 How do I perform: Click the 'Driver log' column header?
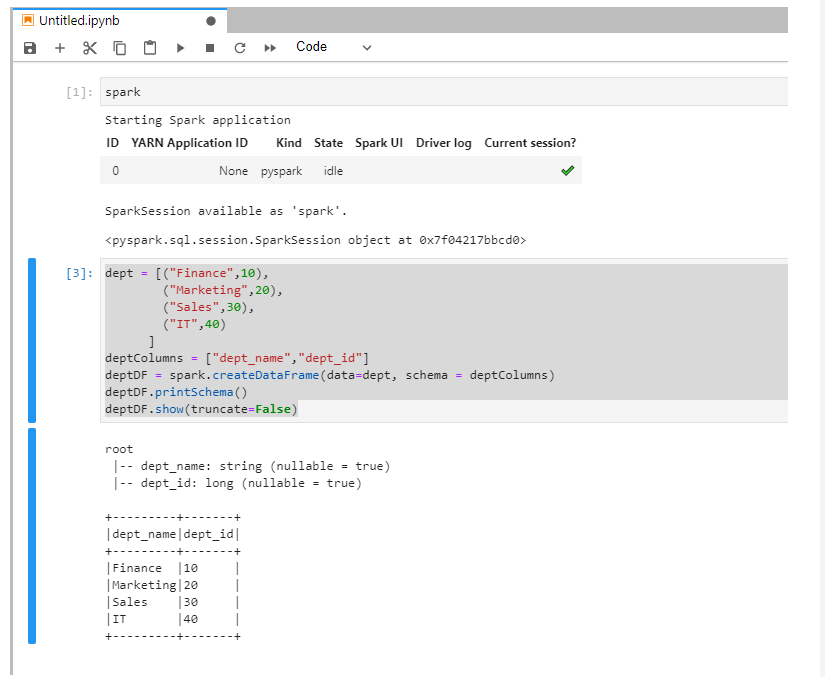pyautogui.click(x=444, y=143)
